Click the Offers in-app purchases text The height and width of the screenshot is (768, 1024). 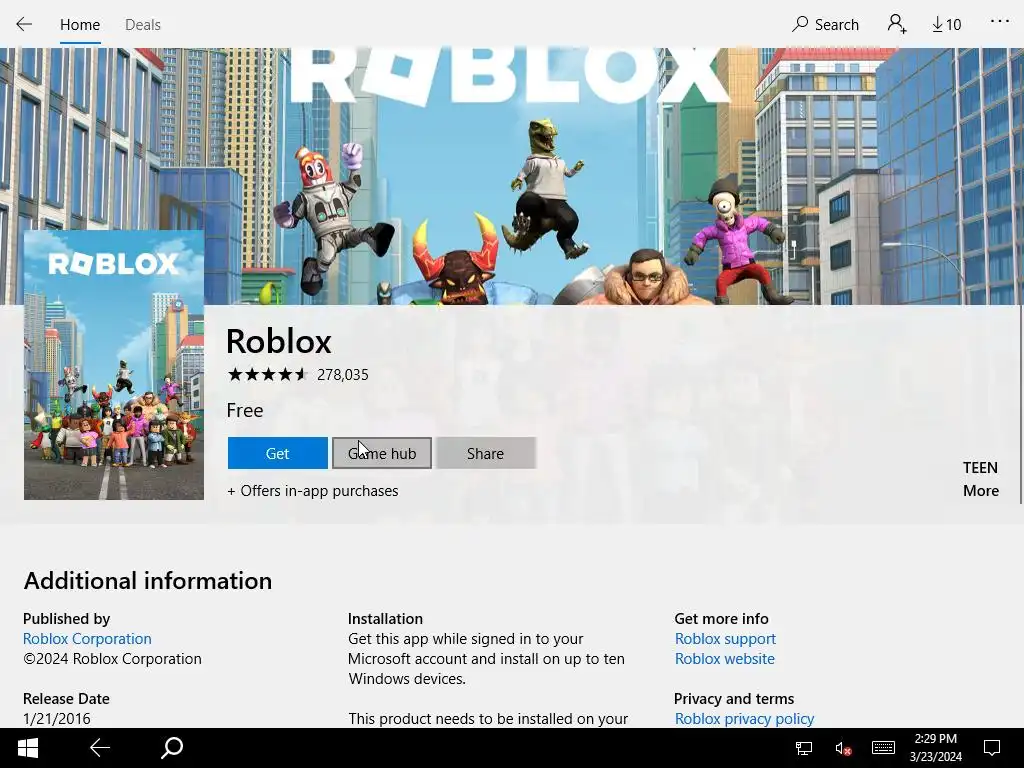pyautogui.click(x=313, y=490)
